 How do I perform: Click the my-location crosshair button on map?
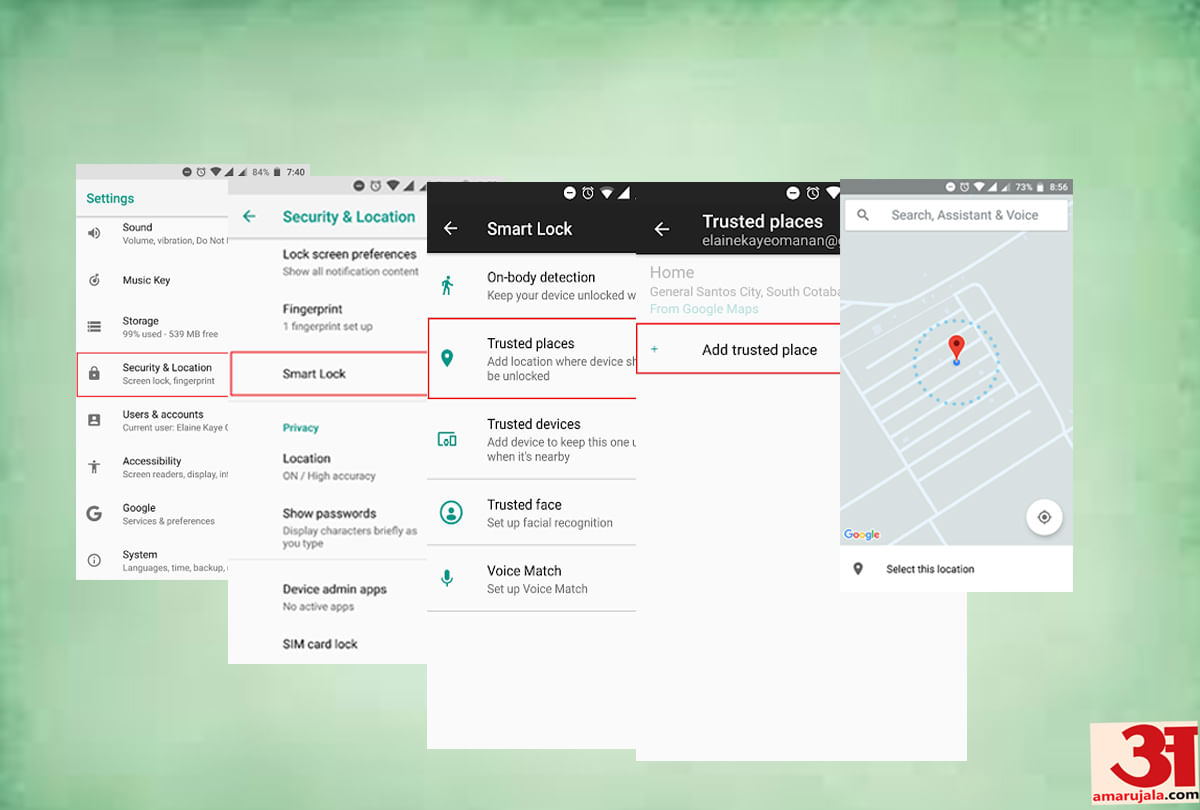(1044, 517)
